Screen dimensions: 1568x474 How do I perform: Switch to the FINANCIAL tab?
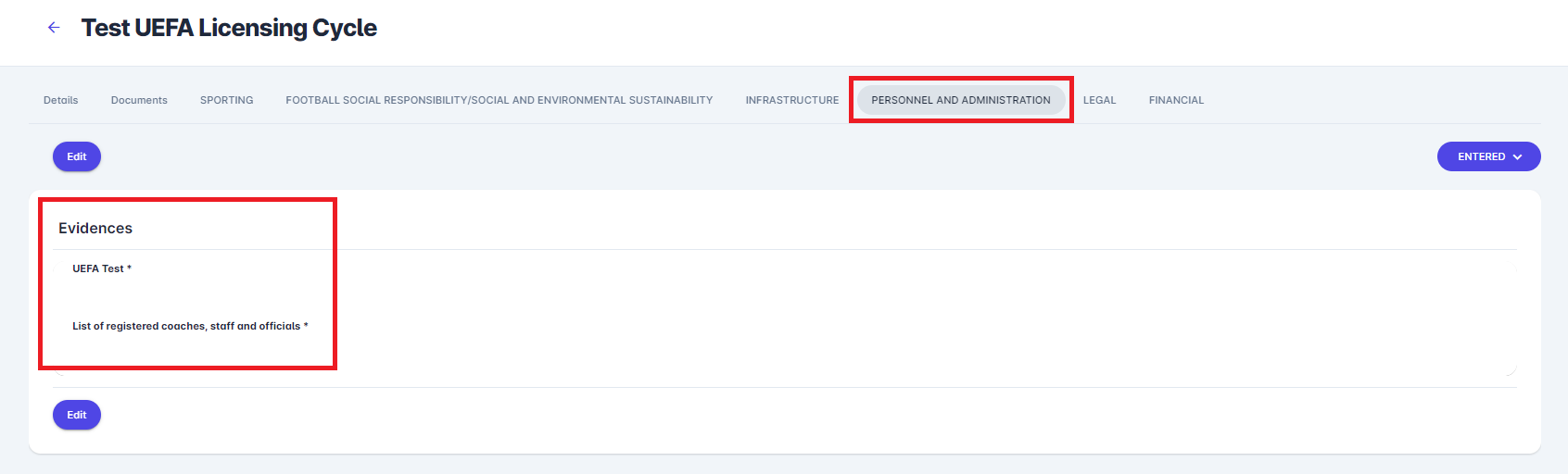click(1176, 100)
